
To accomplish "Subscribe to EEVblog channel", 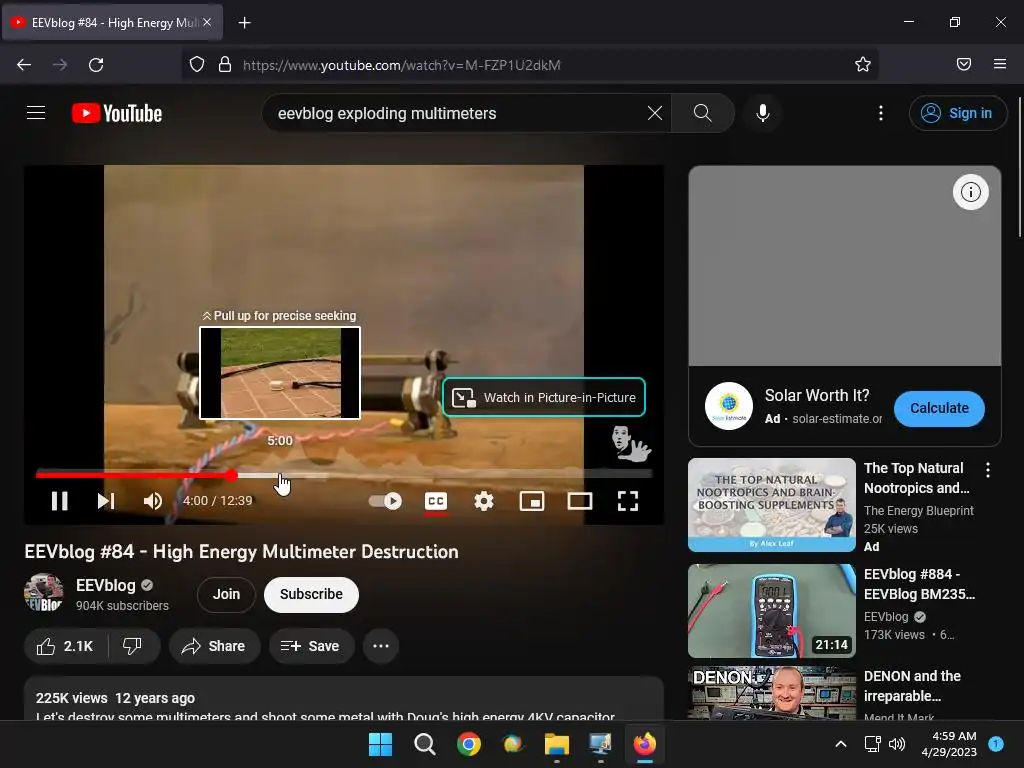I will [x=311, y=594].
